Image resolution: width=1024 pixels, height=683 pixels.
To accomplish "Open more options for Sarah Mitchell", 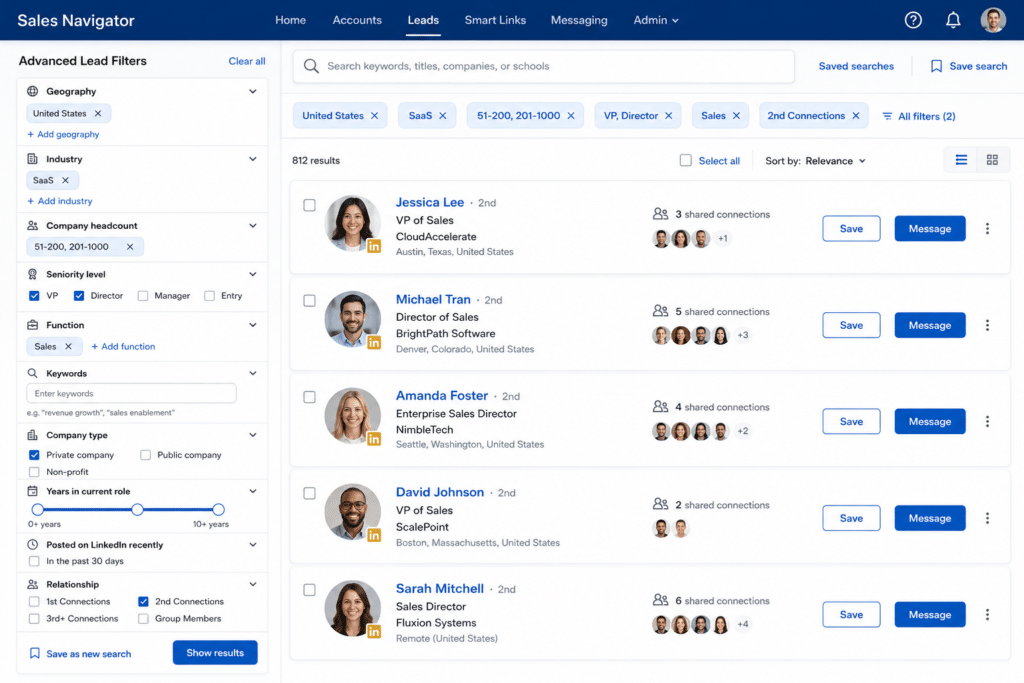I will 987,614.
